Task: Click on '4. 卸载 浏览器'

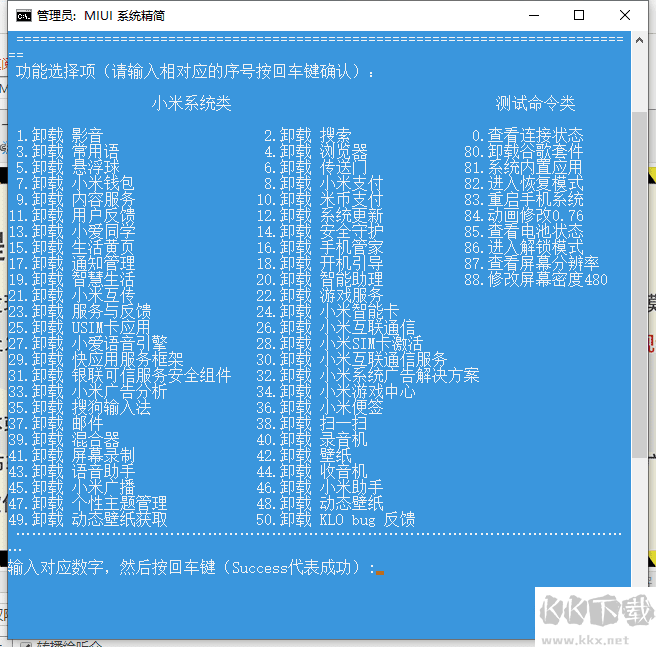Action: click(x=315, y=151)
